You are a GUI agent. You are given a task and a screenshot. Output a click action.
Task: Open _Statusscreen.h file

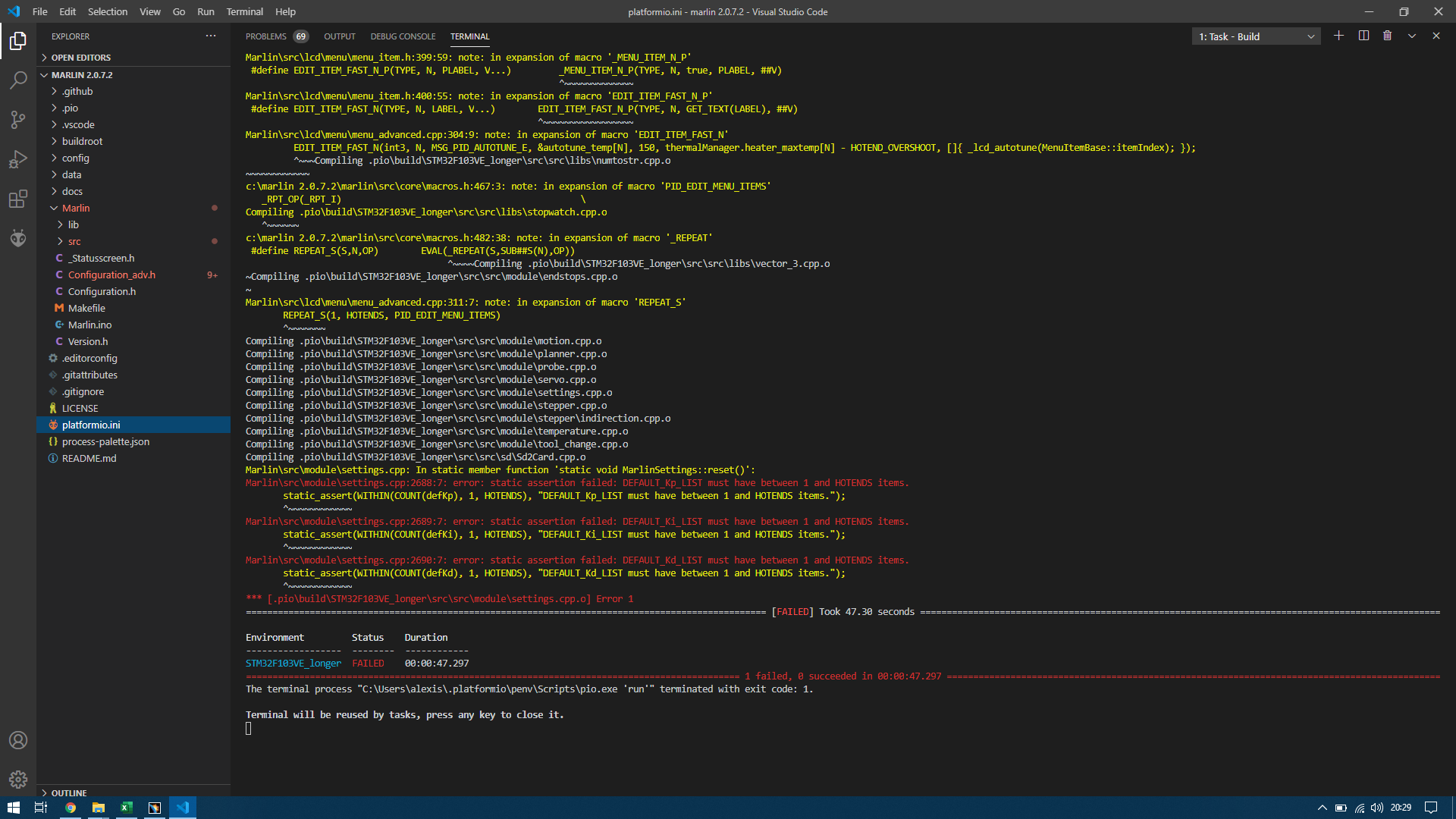pyautogui.click(x=133, y=258)
